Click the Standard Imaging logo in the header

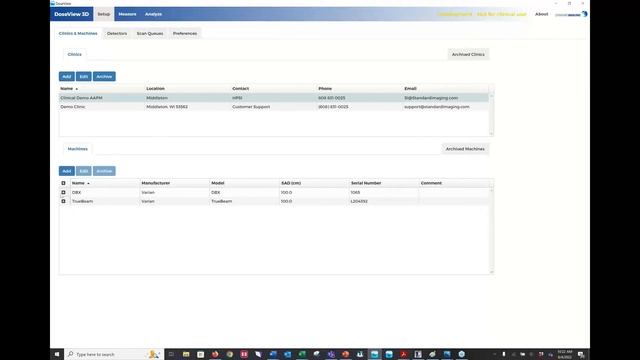(571, 14)
